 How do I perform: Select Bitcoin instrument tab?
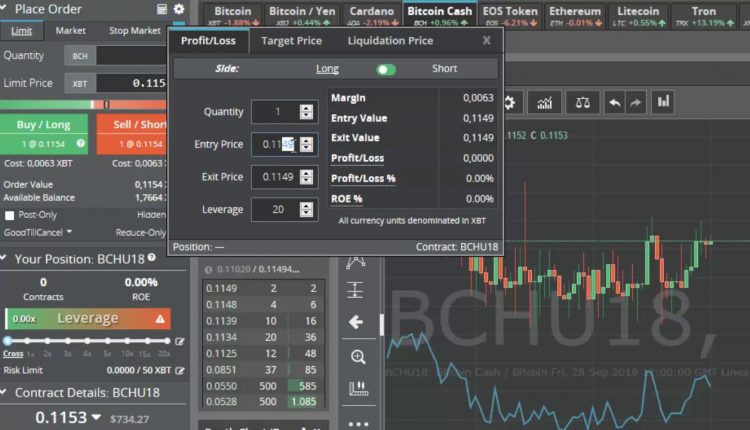[233, 15]
